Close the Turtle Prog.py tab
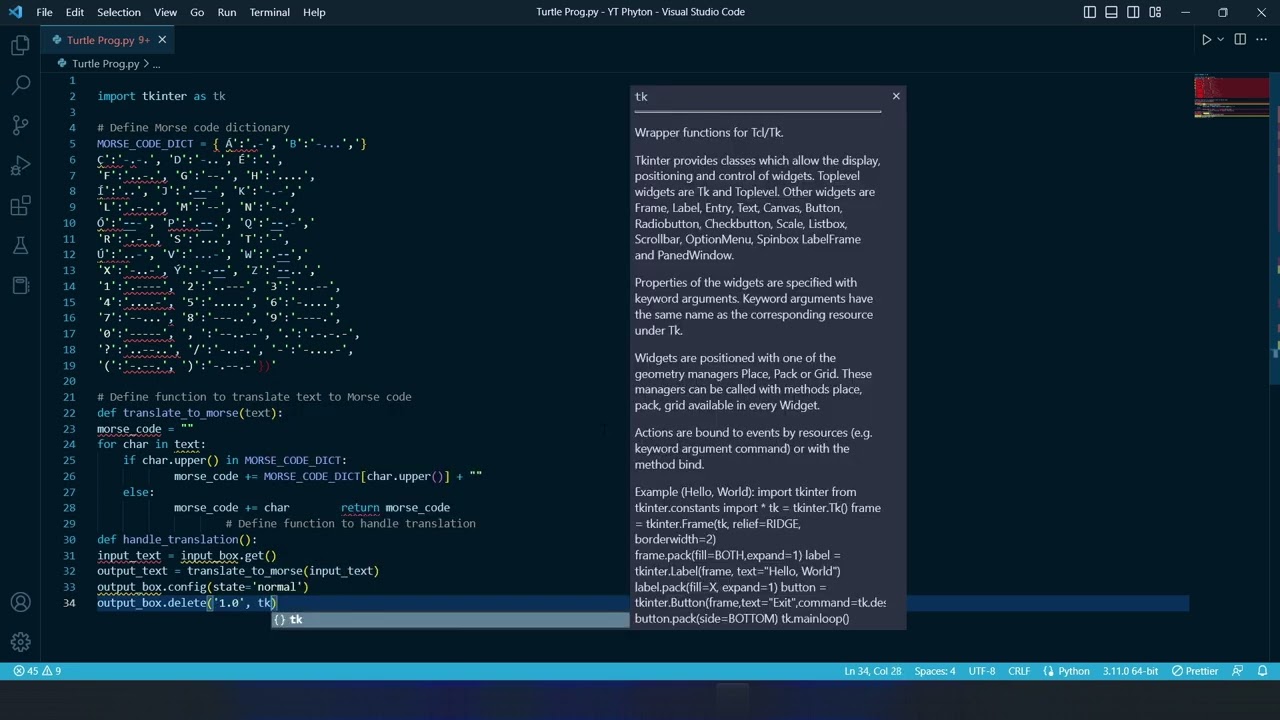 (162, 40)
